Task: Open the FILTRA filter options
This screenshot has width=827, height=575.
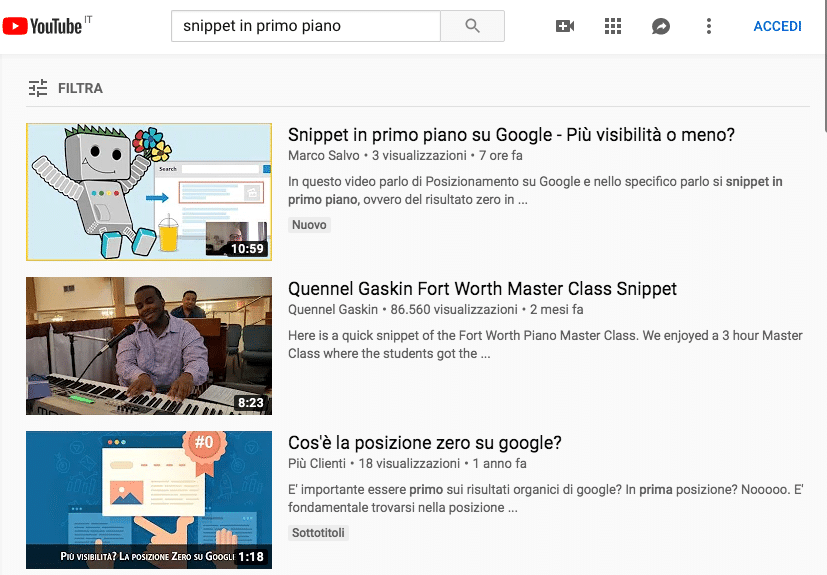Action: (66, 88)
